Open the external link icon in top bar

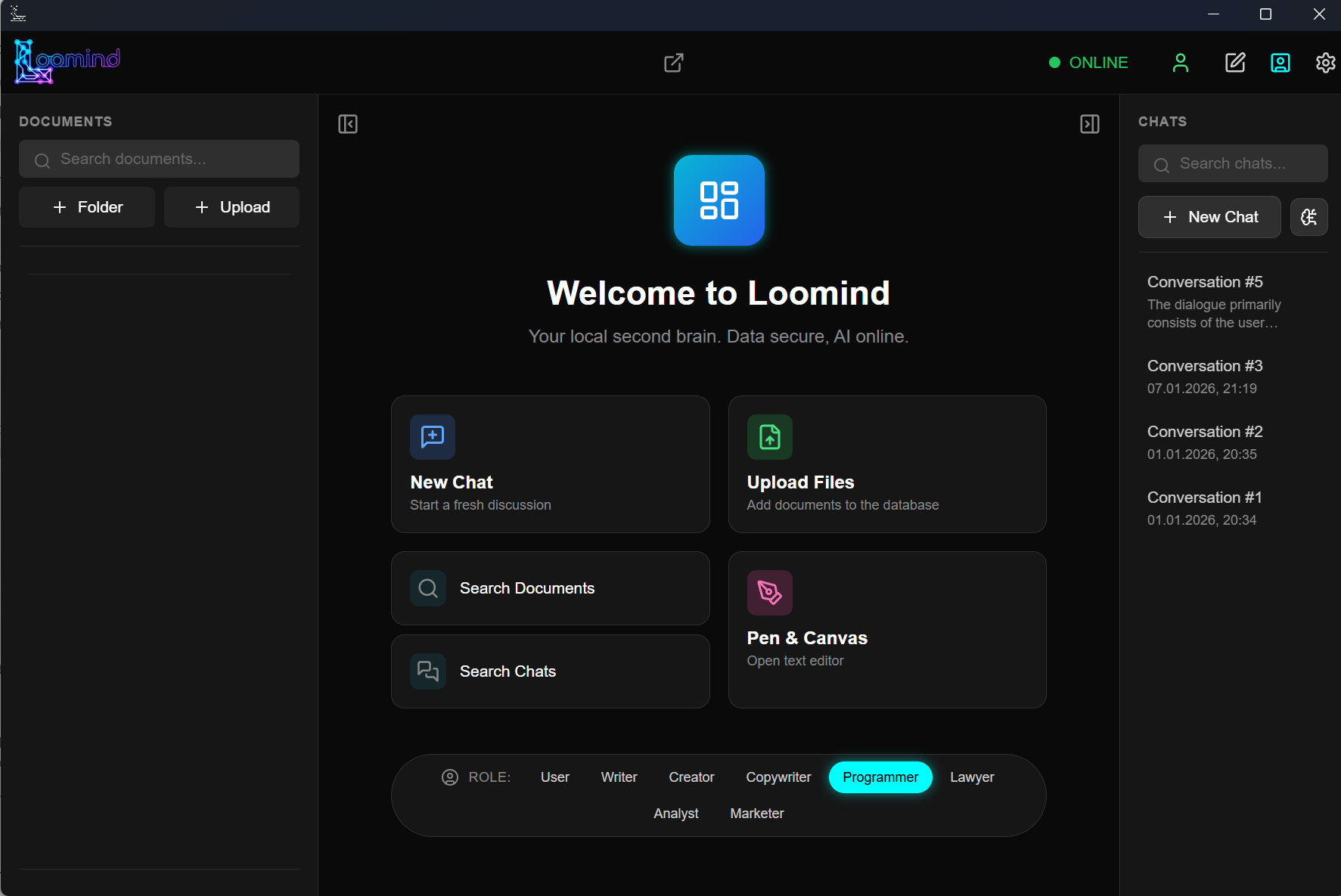click(x=673, y=63)
